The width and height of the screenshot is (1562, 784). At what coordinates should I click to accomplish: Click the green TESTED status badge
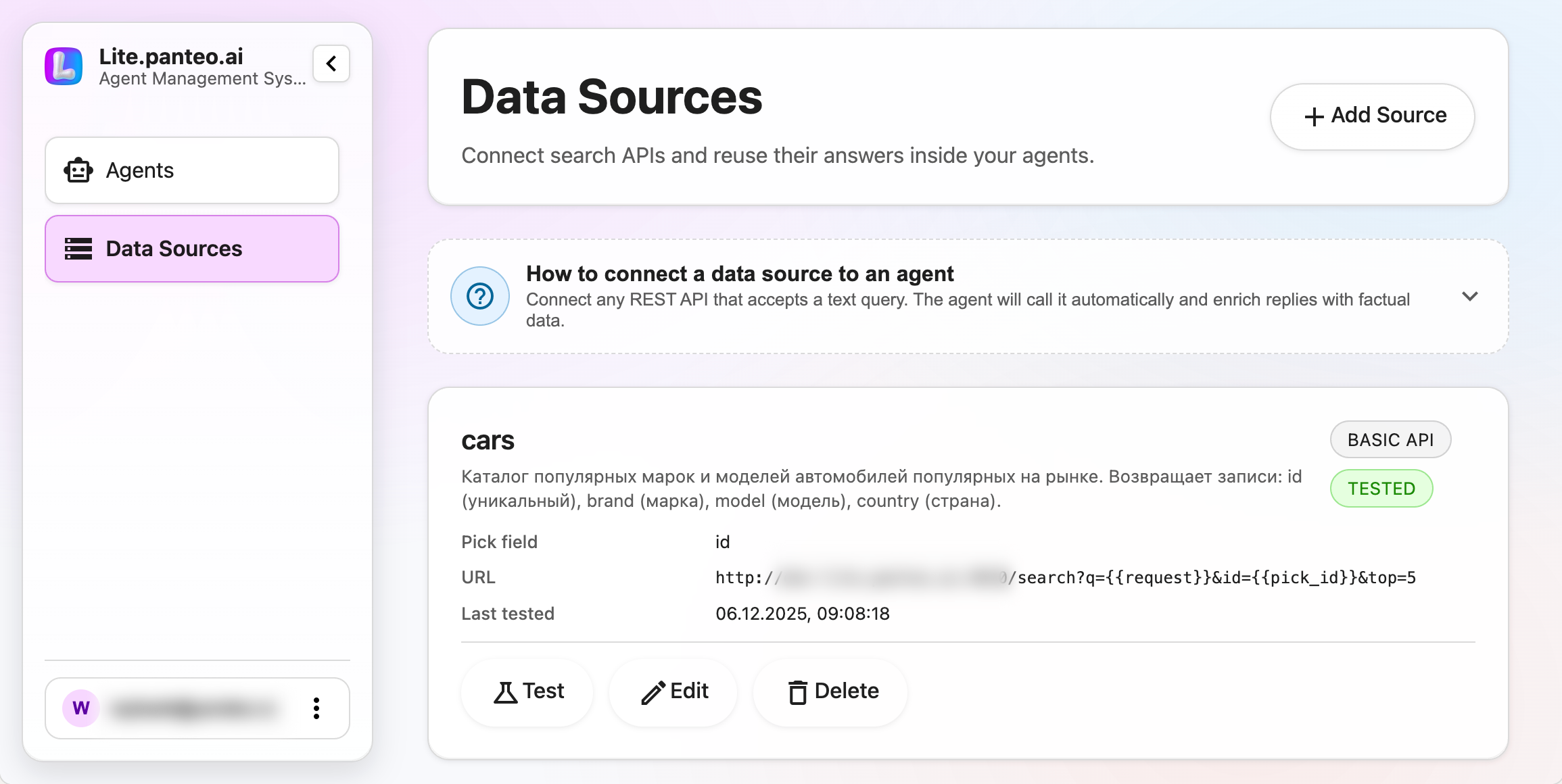click(x=1381, y=488)
